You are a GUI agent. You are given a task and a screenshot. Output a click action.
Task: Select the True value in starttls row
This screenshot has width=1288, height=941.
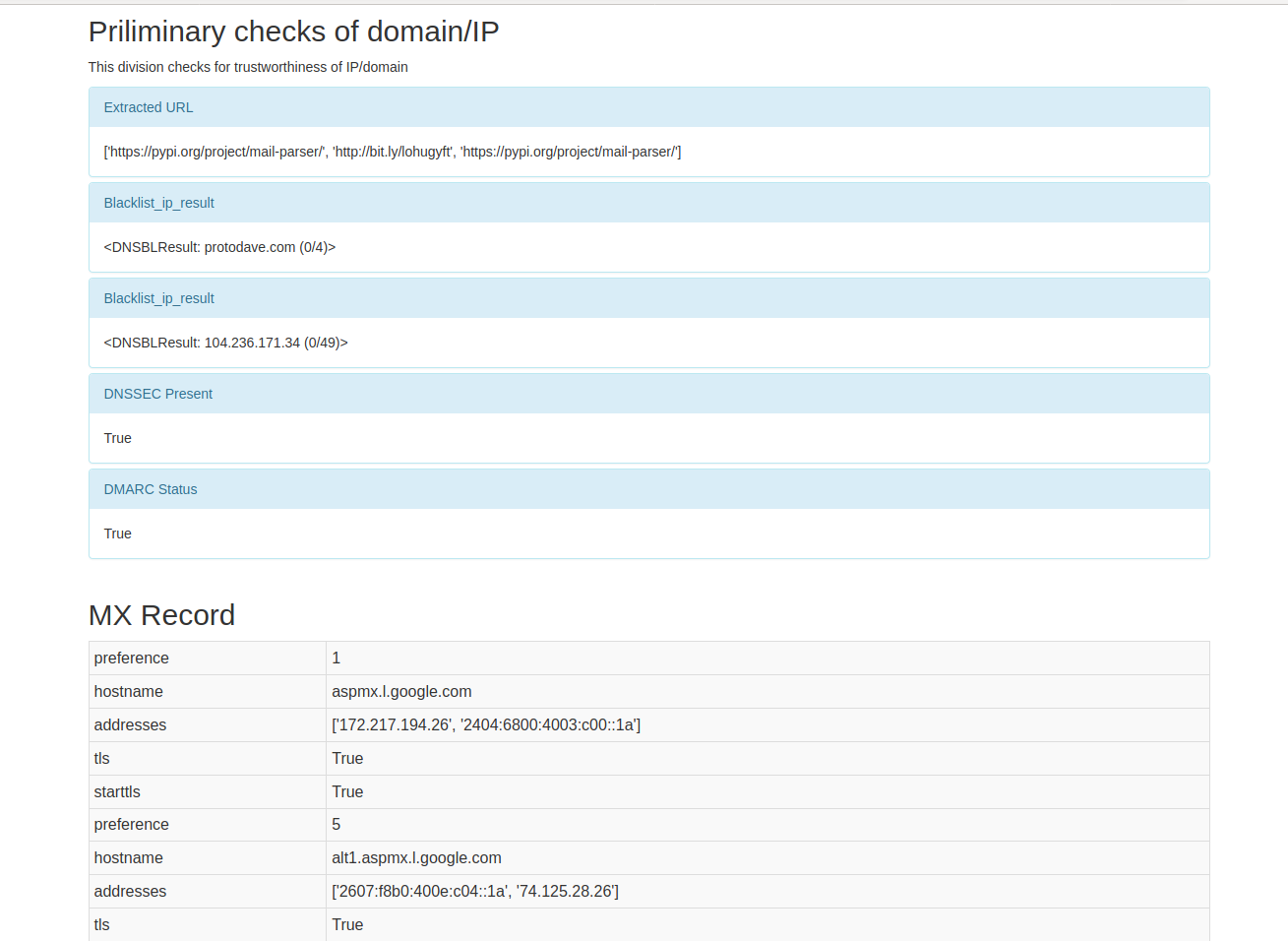pyautogui.click(x=347, y=792)
